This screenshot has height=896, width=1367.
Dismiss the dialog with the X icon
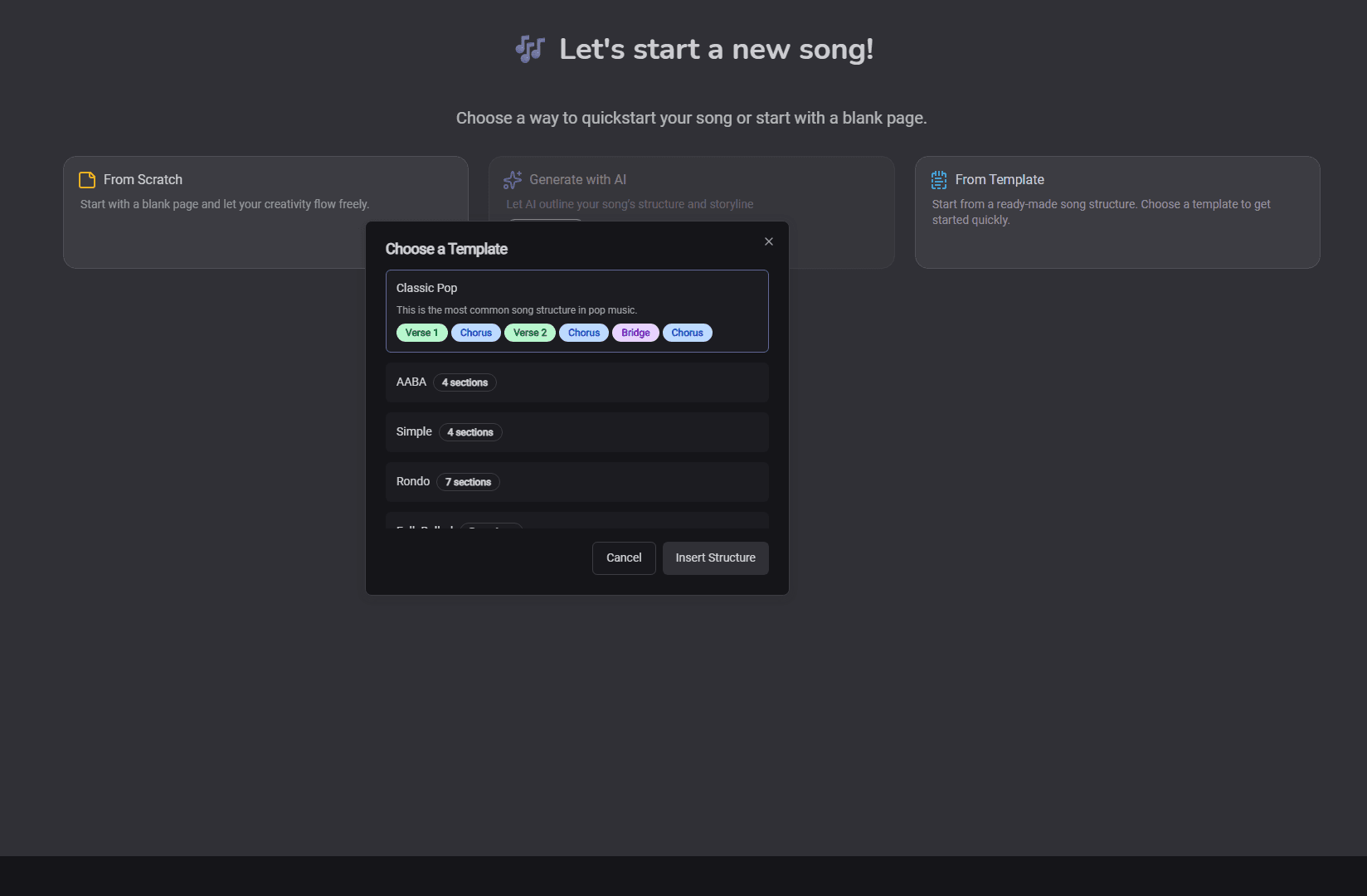(x=768, y=241)
